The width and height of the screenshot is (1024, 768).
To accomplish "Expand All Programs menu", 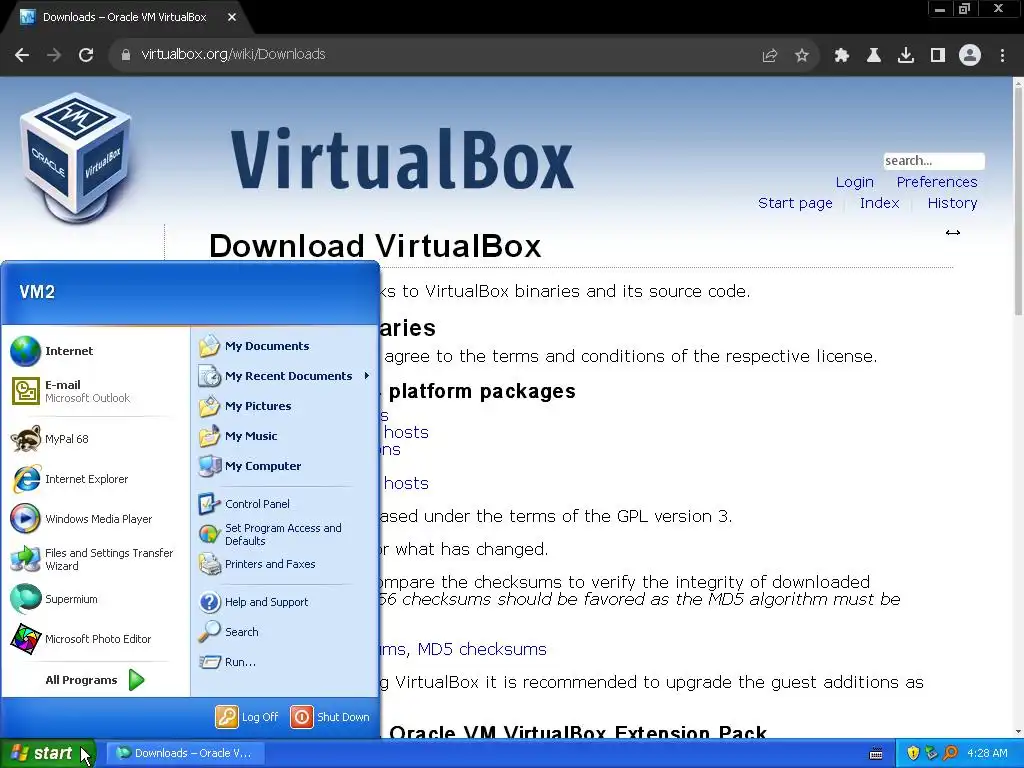I will pyautogui.click(x=95, y=680).
